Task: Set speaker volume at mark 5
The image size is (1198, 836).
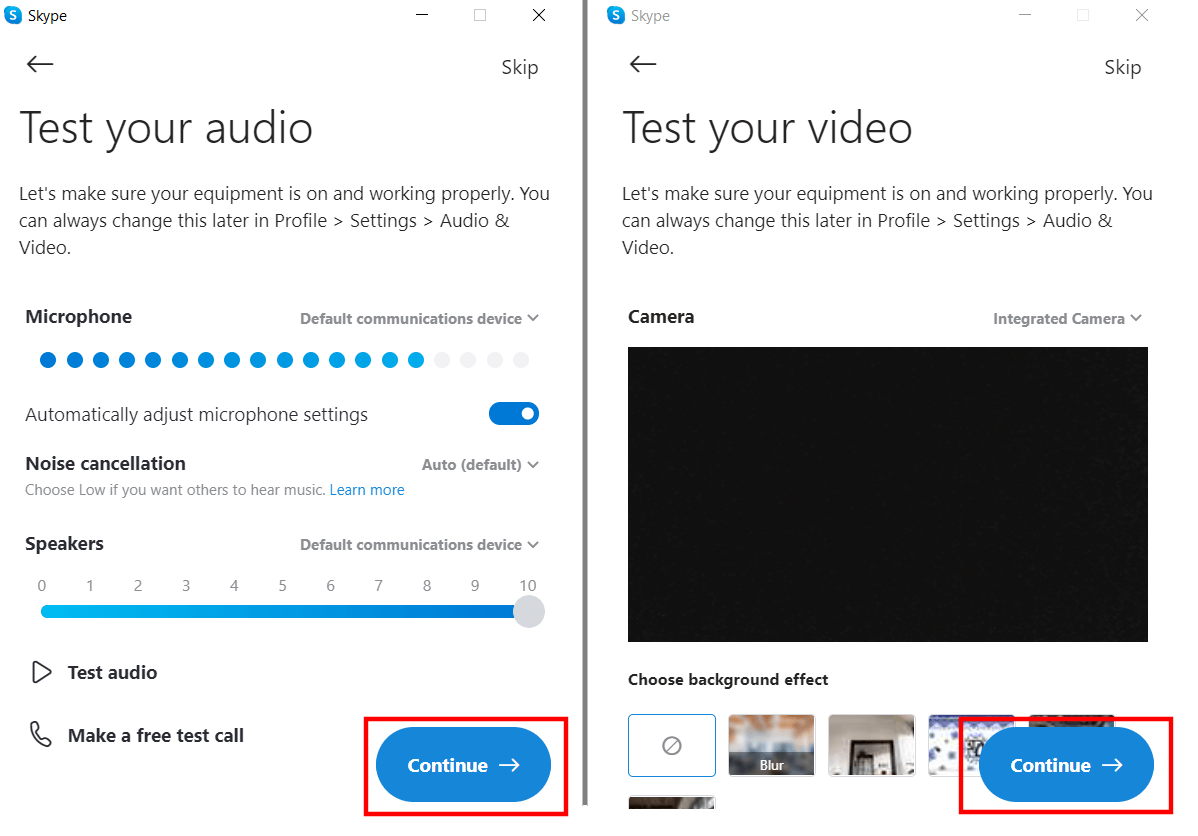Action: pos(282,611)
